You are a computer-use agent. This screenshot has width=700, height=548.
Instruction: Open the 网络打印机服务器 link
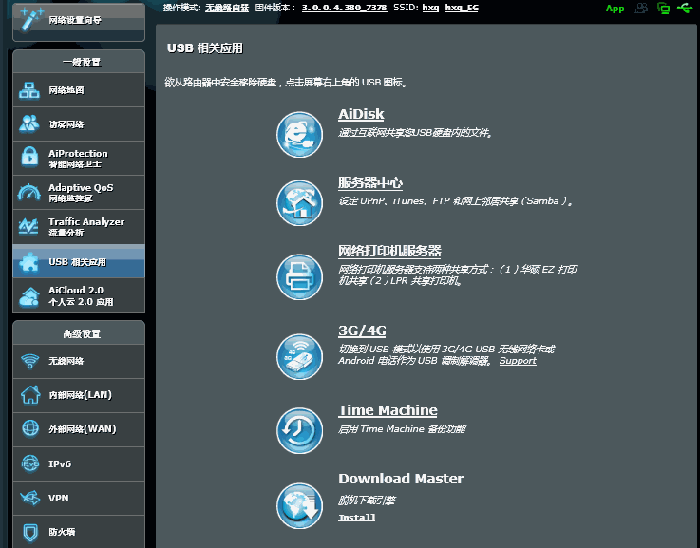(x=390, y=251)
